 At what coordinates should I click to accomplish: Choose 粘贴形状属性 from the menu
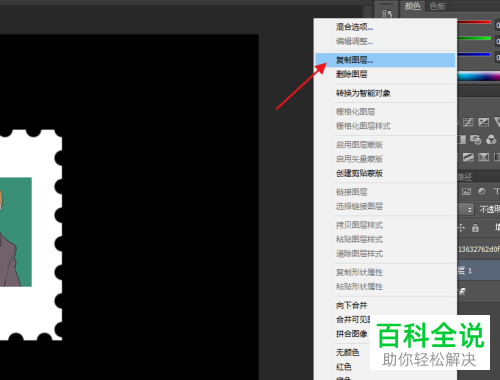tap(385, 287)
